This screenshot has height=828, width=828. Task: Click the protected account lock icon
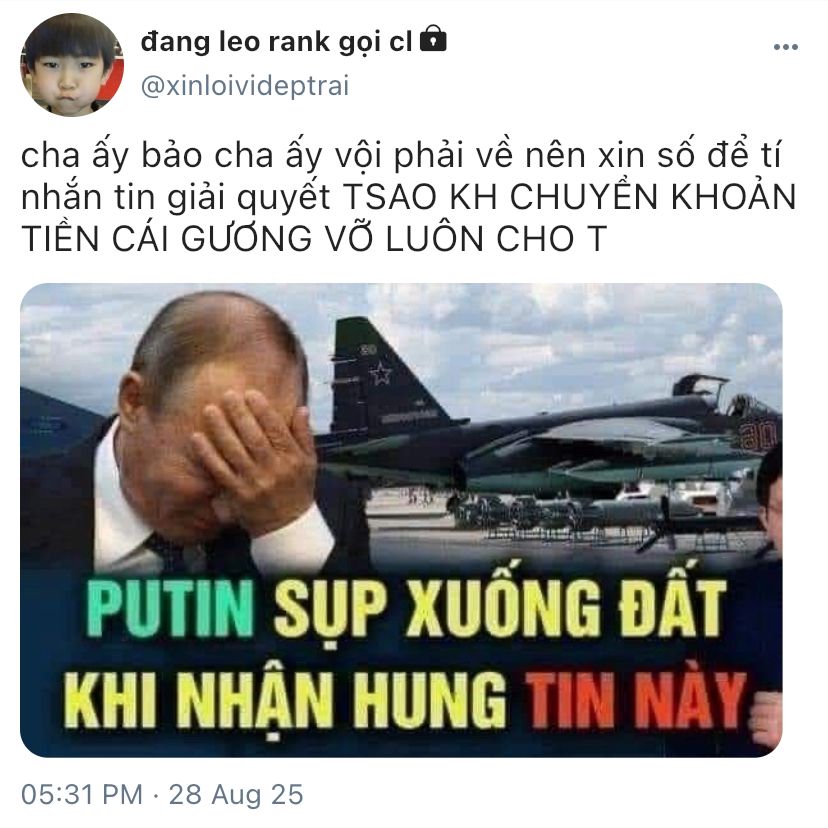point(433,39)
